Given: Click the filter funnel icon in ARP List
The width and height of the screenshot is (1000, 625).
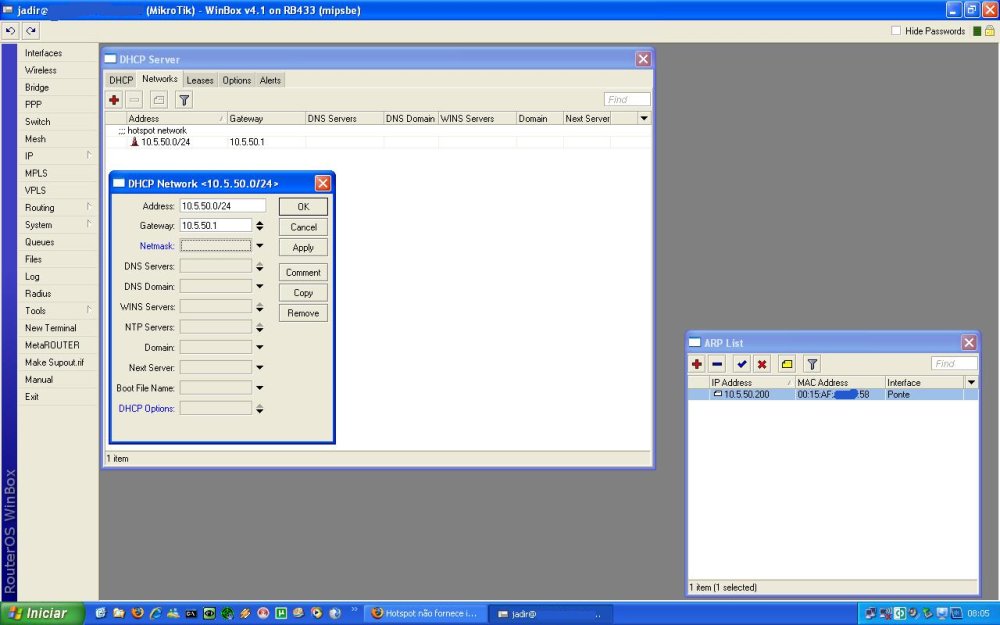Looking at the screenshot, I should click(x=812, y=364).
